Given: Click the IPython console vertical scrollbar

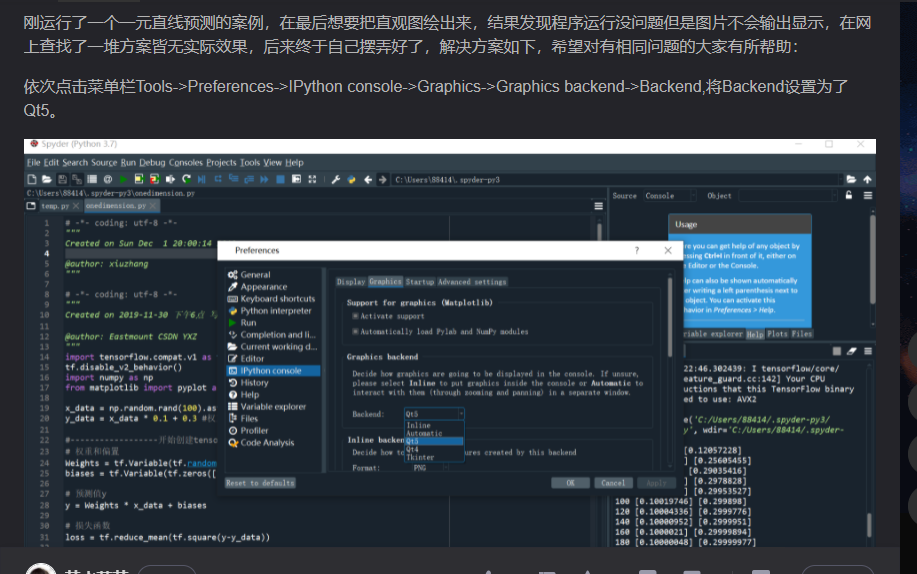Looking at the screenshot, I should point(869,525).
